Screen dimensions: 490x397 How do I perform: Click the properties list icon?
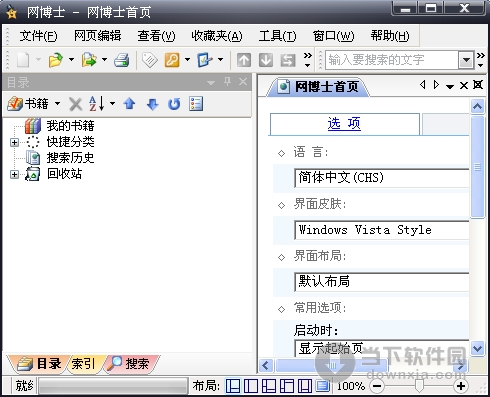click(x=196, y=104)
